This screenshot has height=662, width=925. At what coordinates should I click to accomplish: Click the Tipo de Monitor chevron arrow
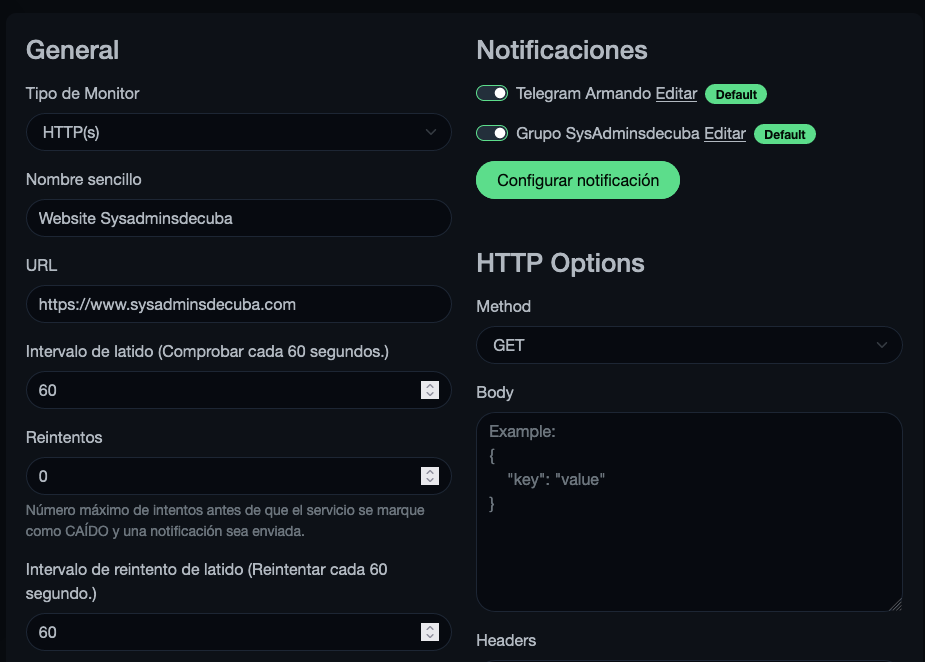click(x=431, y=132)
